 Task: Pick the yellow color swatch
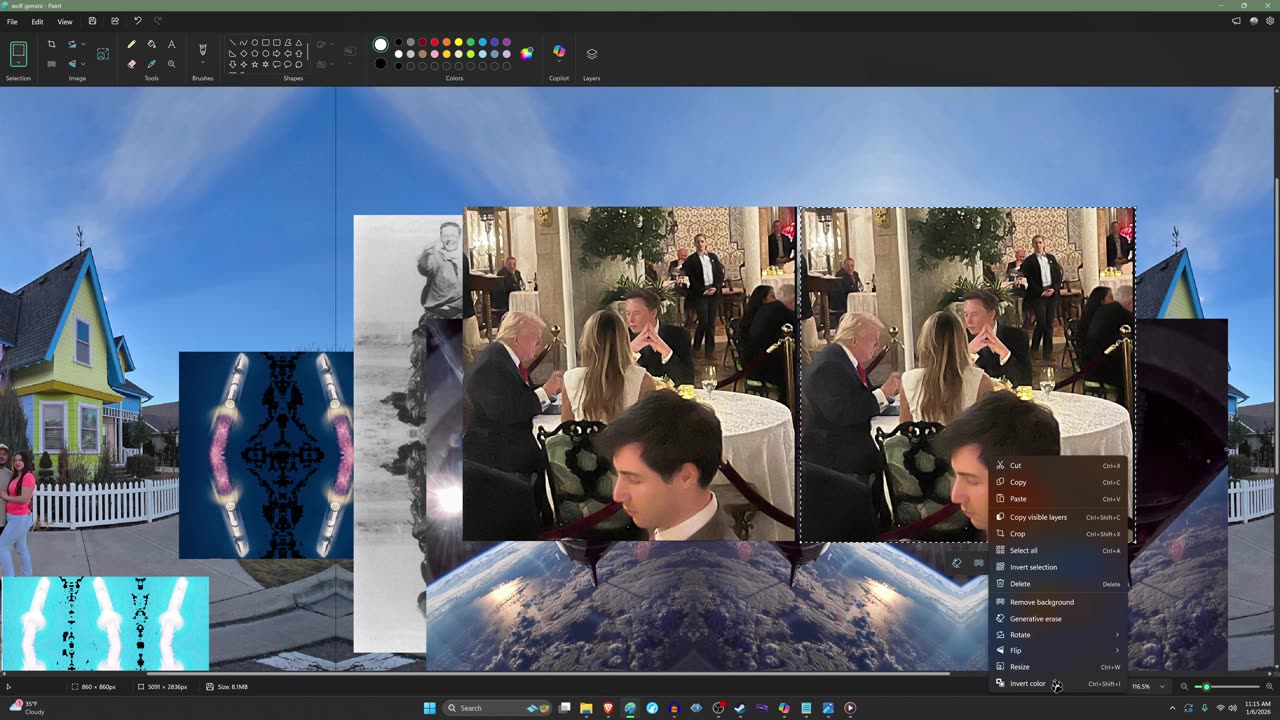[458, 42]
